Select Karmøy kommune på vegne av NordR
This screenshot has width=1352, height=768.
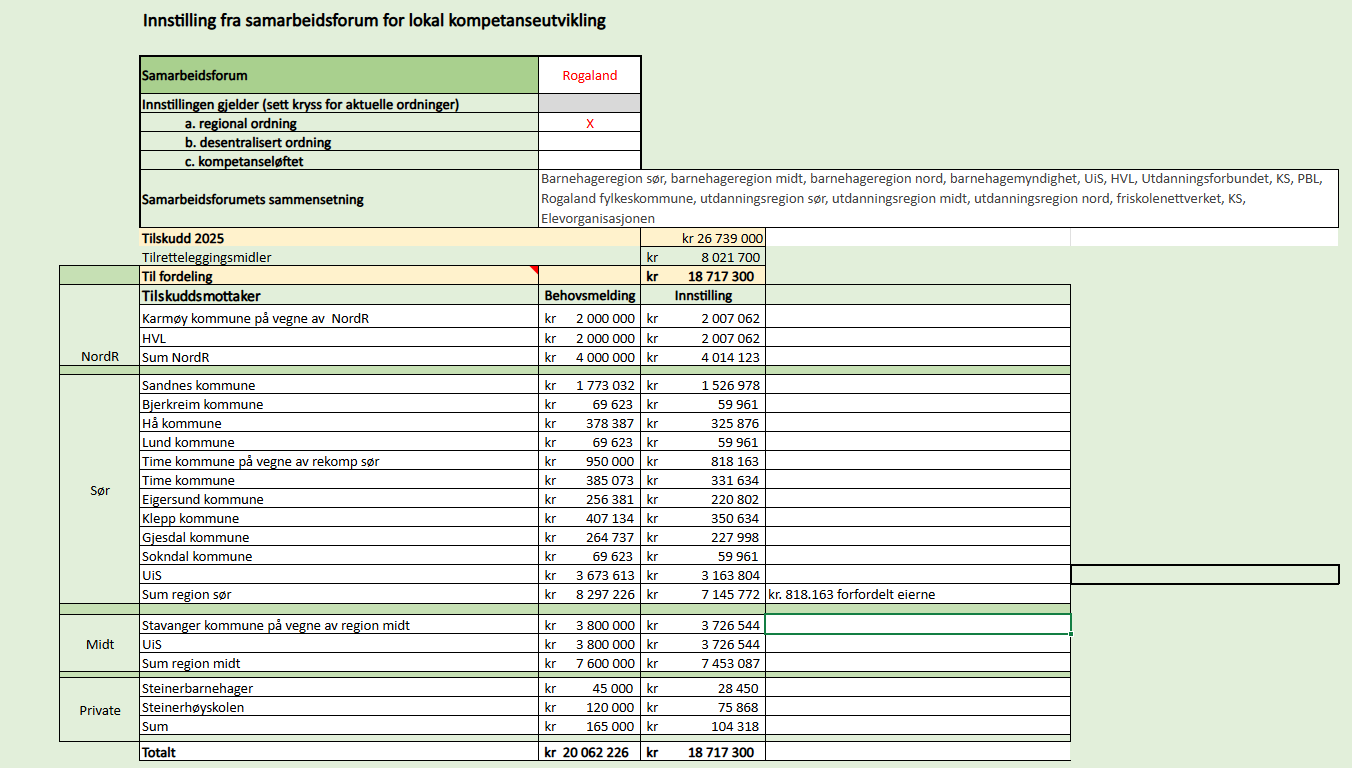(x=339, y=319)
